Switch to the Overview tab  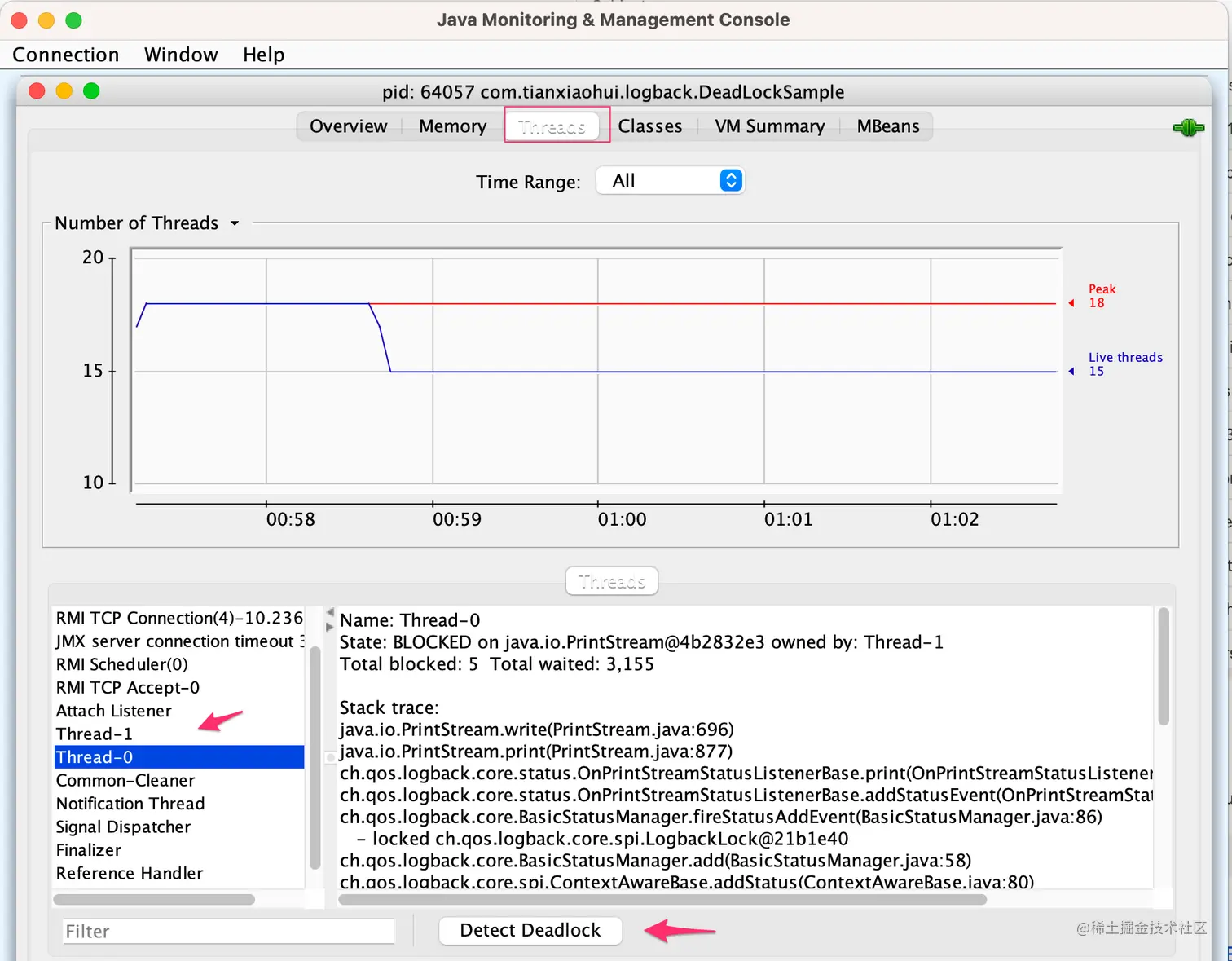[349, 126]
